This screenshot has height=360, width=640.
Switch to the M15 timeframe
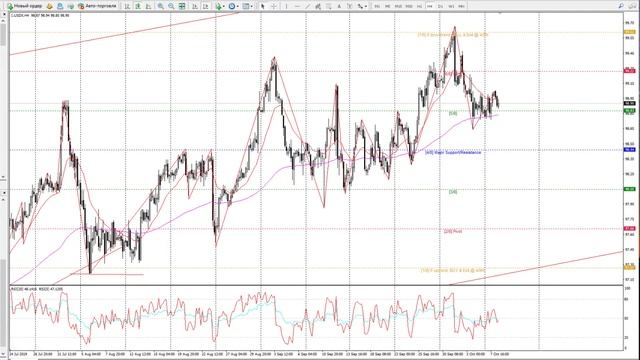[x=398, y=6]
